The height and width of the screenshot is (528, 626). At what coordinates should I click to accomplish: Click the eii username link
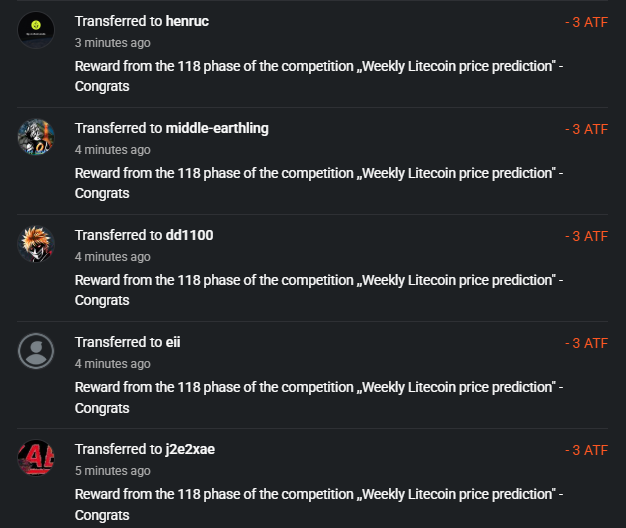[x=173, y=342]
